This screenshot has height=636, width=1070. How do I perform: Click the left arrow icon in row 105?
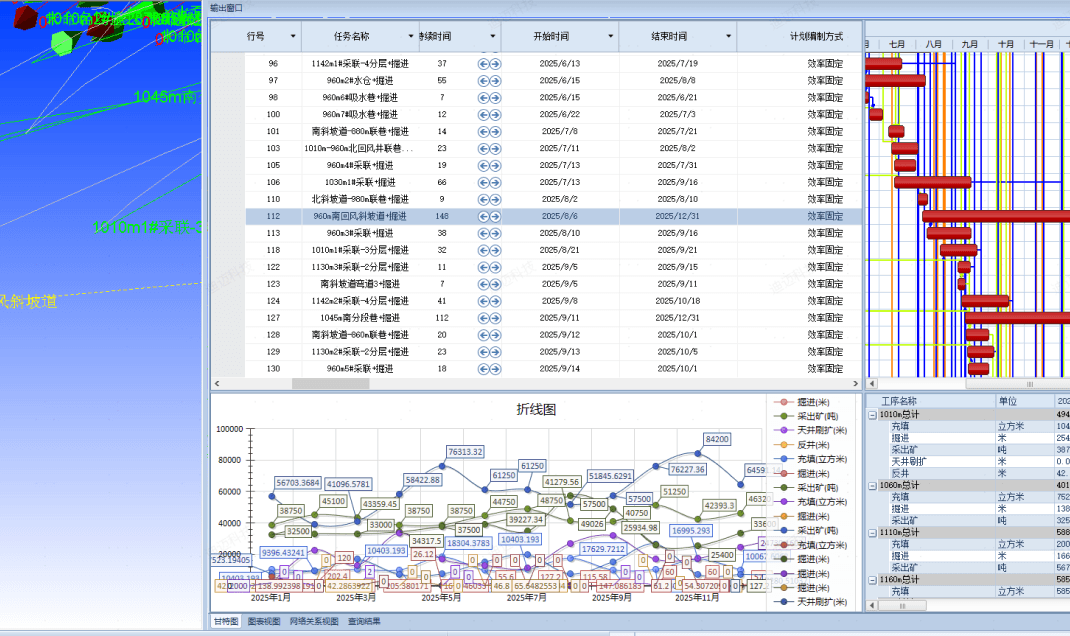483,166
